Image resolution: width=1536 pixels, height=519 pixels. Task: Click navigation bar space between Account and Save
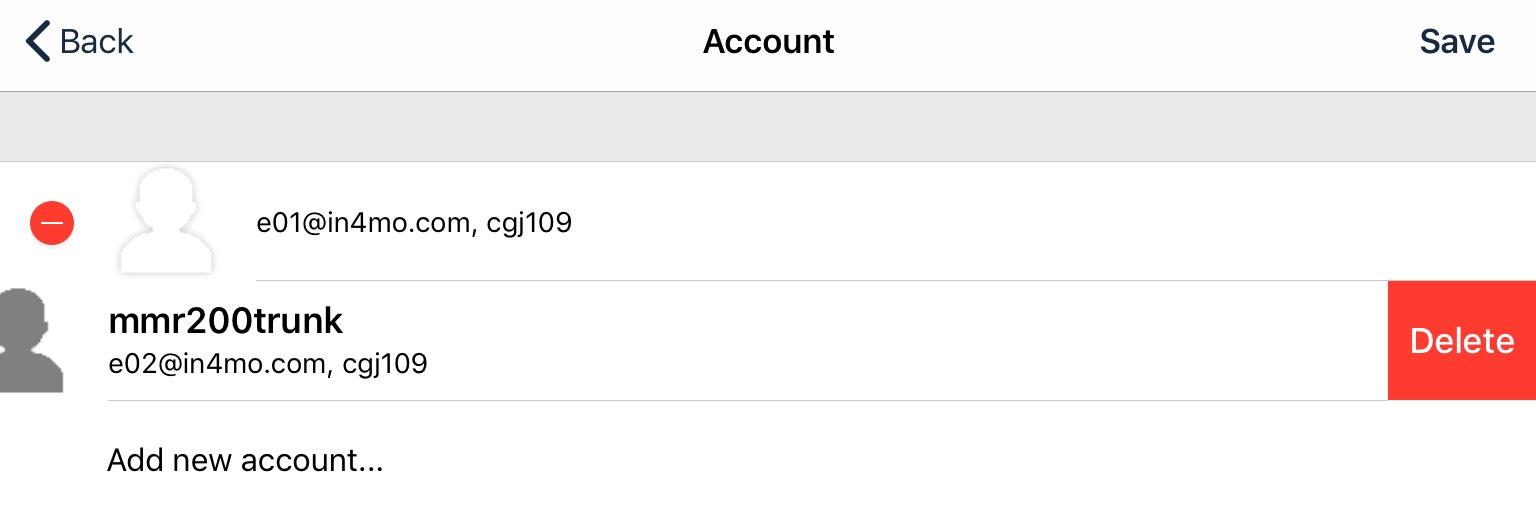[x=1120, y=42]
